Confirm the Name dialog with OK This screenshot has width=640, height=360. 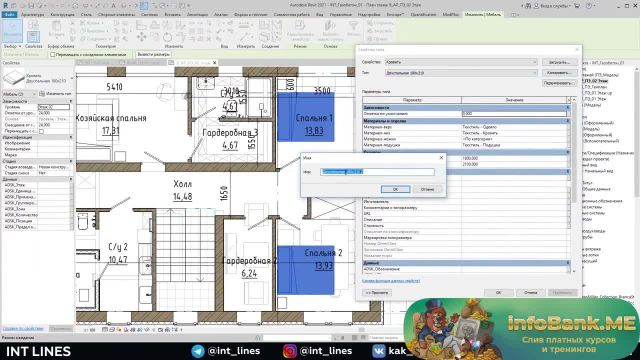[396, 189]
